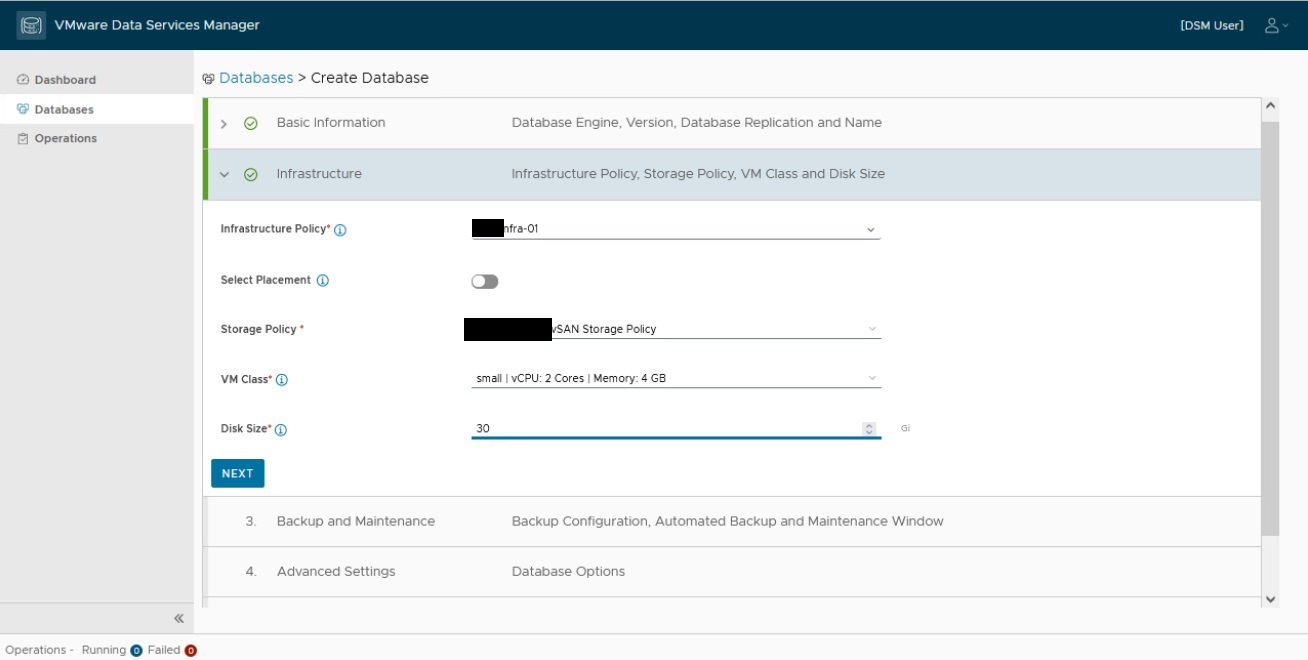1308x660 pixels.
Task: Click the vertical scrollbar up arrow
Action: point(1271,106)
